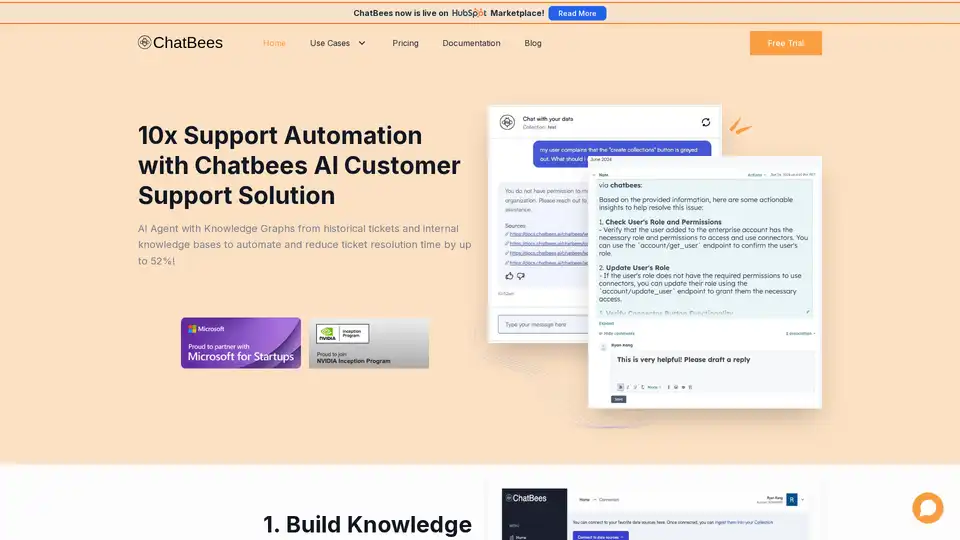Open the orange chat widget bubble

point(927,508)
